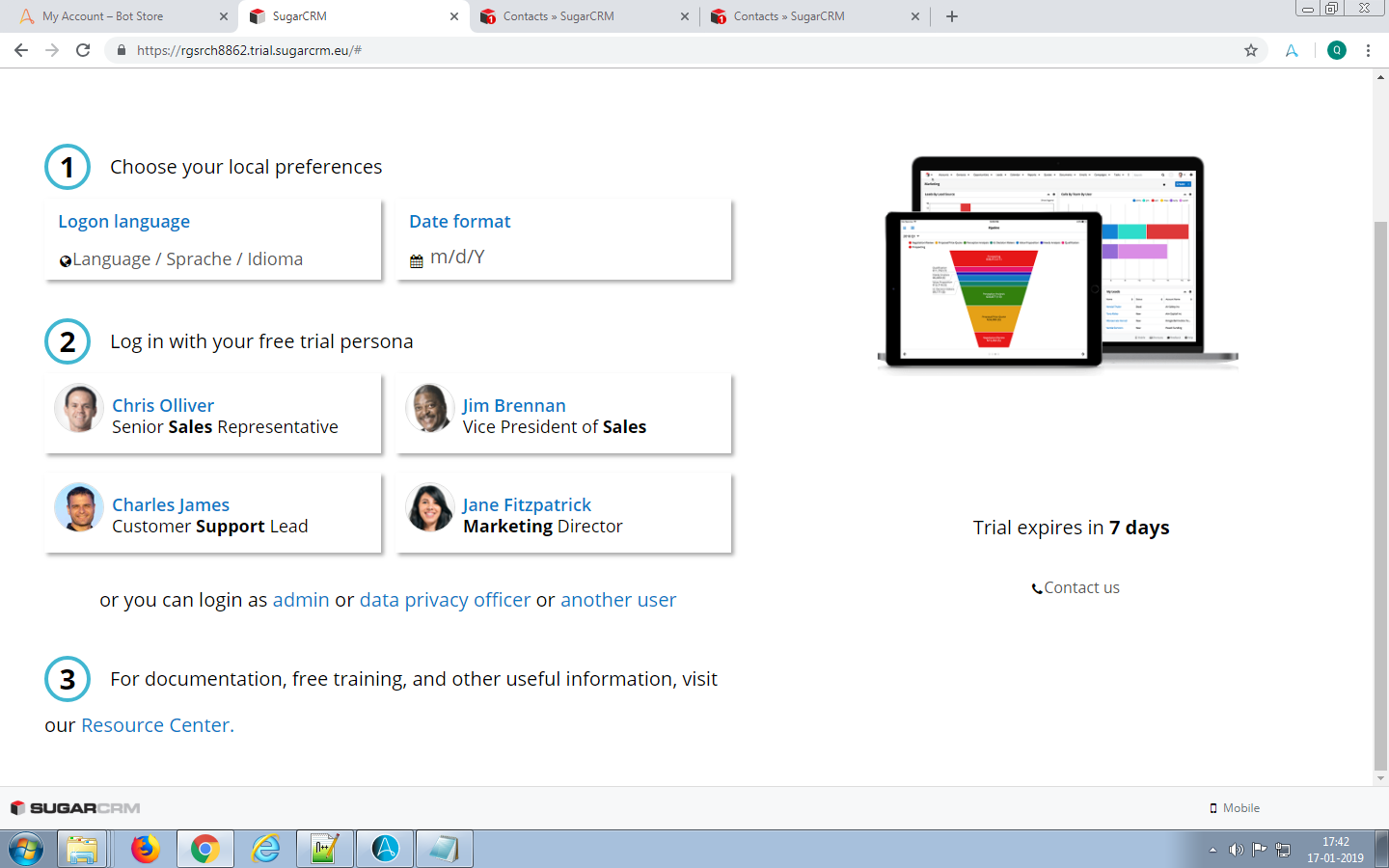The height and width of the screenshot is (868, 1389).
Task: Click Charles James's profile photo
Action: [x=79, y=507]
